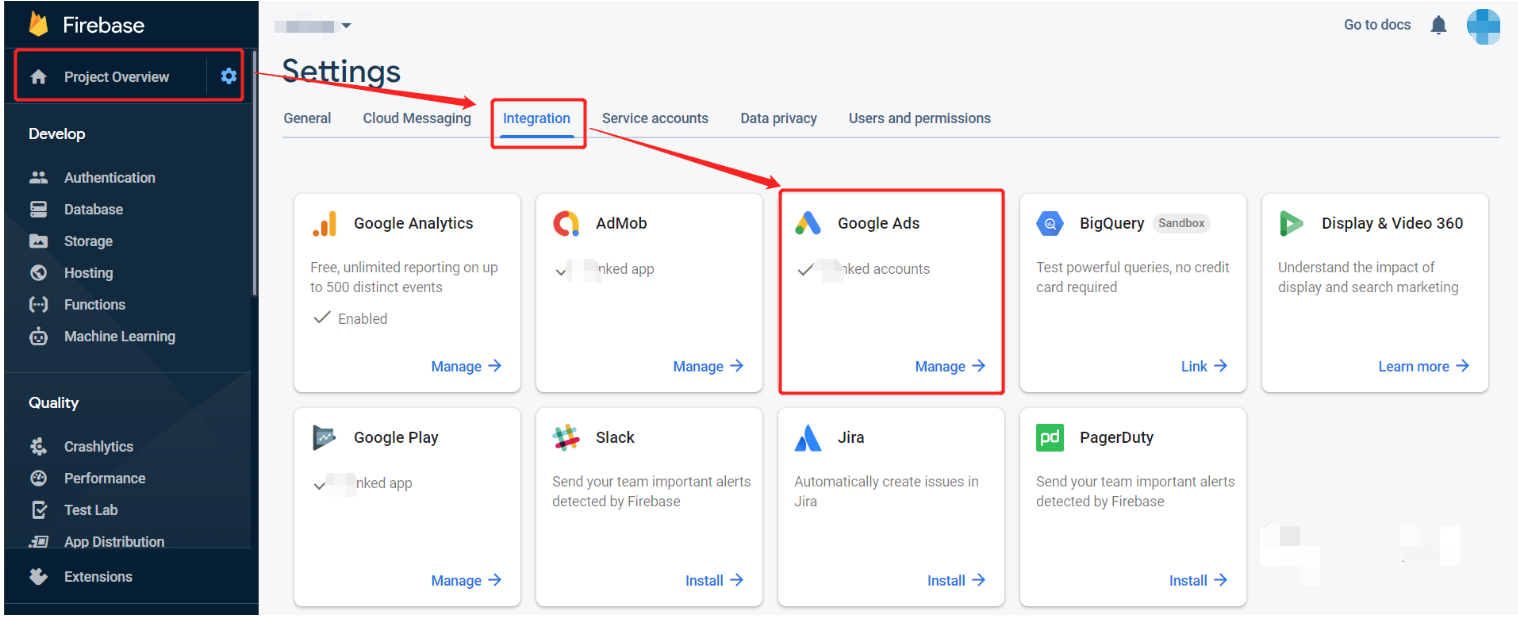The height and width of the screenshot is (620, 1518).
Task: Open notifications bell icon
Action: point(1438,25)
